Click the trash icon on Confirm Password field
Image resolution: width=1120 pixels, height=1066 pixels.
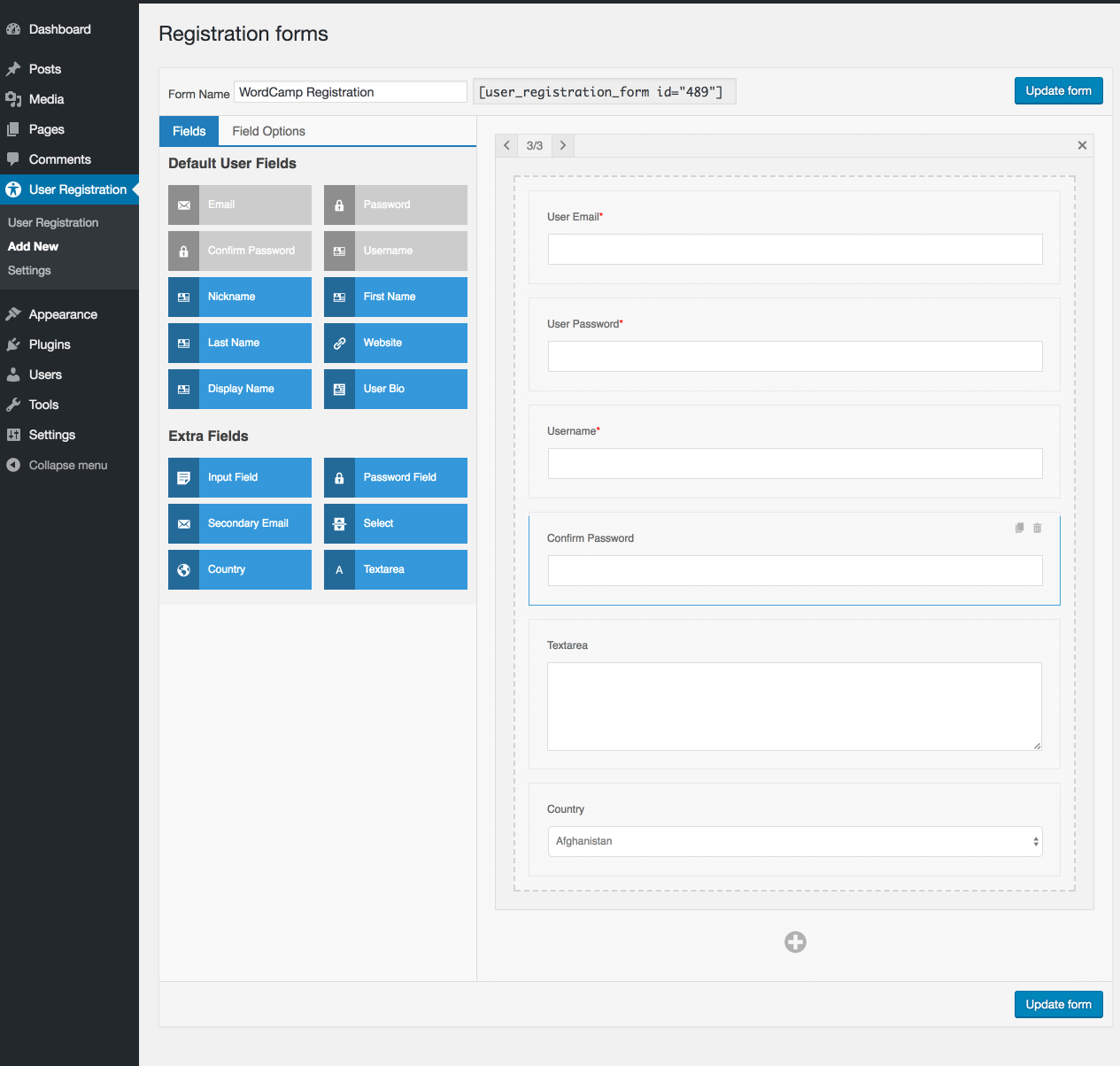point(1038,528)
